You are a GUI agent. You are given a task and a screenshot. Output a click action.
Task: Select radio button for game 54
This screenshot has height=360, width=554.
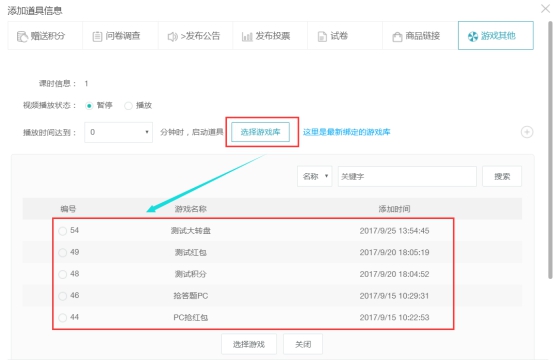[x=63, y=231]
